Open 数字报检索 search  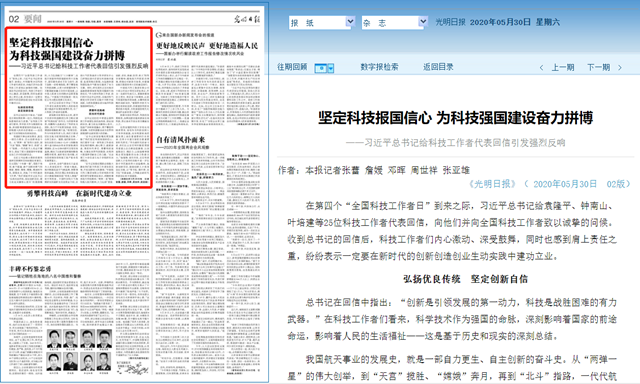pos(379,67)
